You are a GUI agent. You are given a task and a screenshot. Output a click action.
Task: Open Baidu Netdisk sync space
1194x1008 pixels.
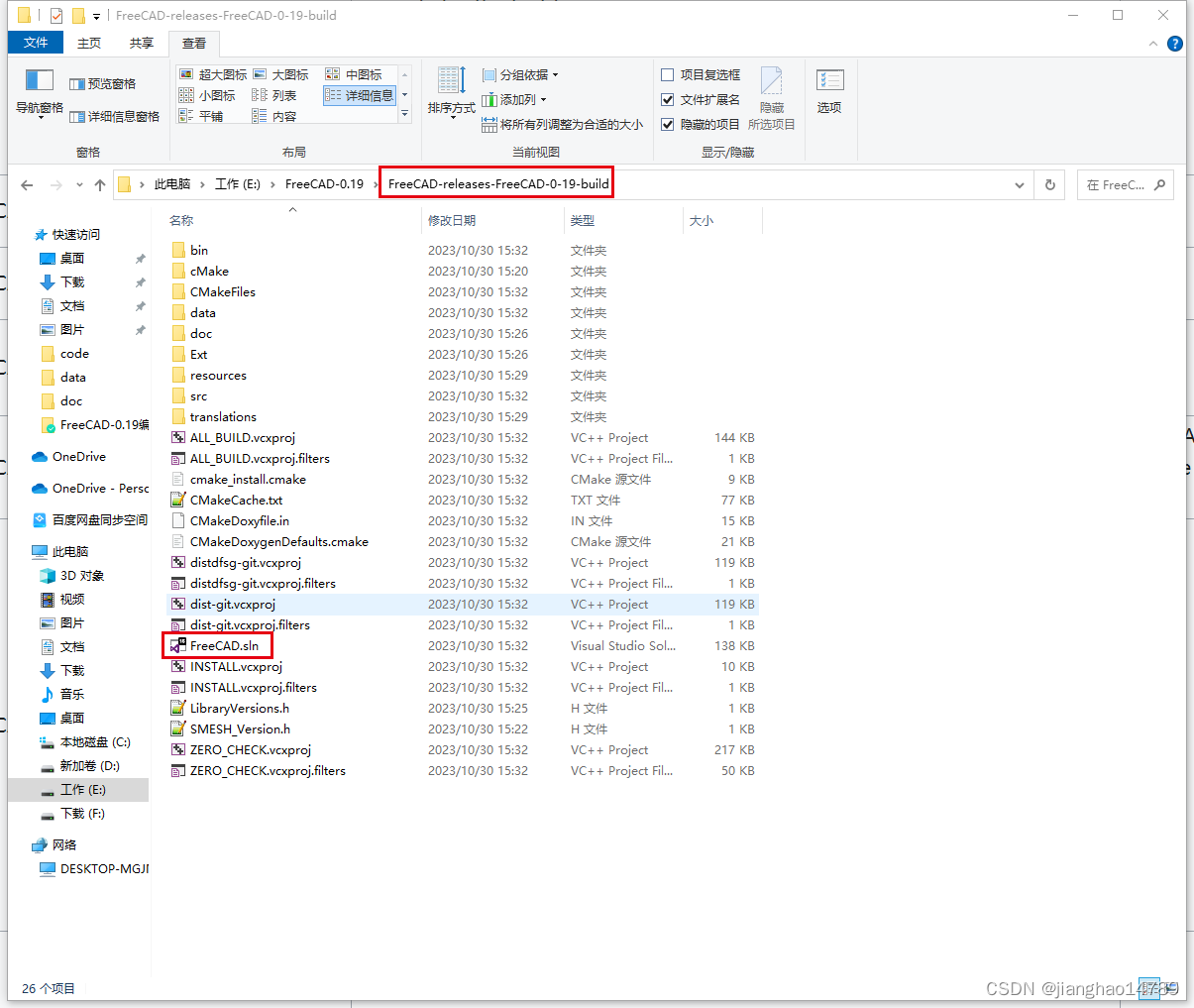[x=90, y=520]
